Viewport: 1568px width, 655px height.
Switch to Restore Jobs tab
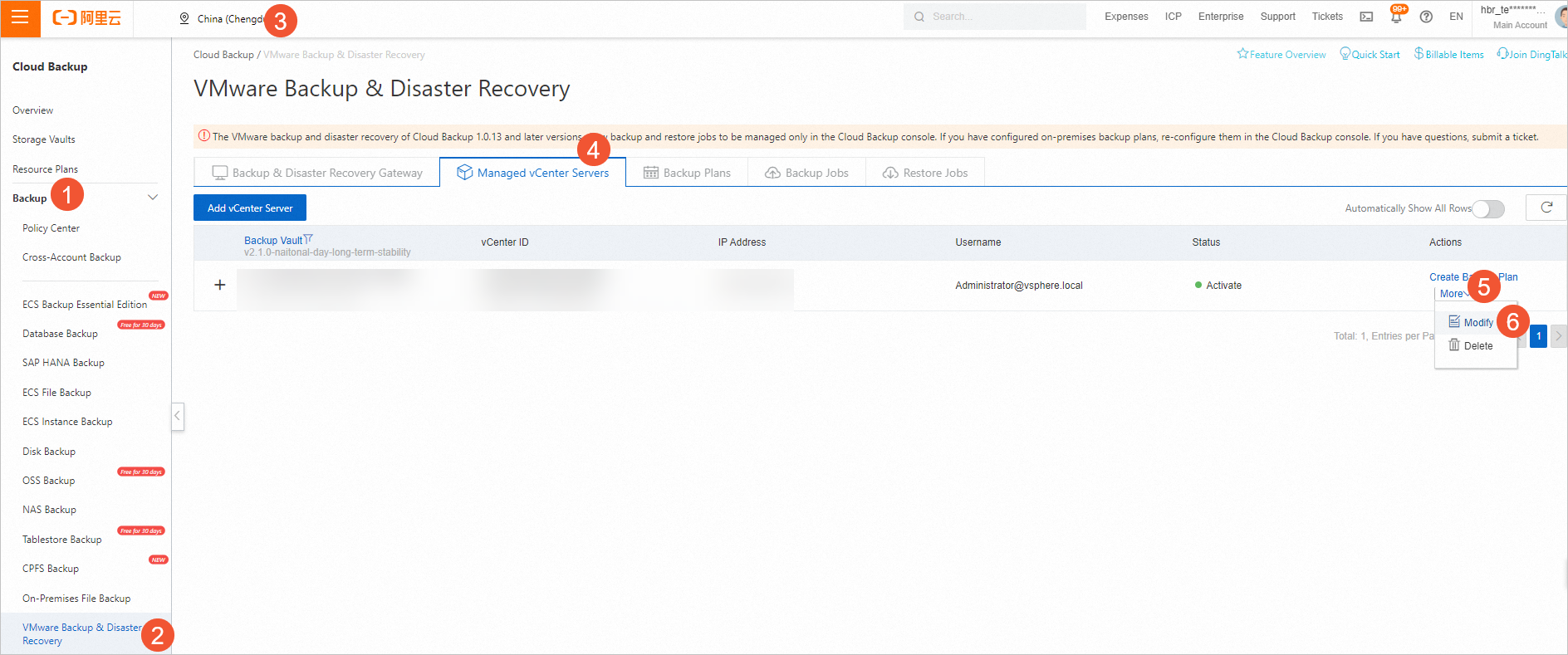coord(925,173)
